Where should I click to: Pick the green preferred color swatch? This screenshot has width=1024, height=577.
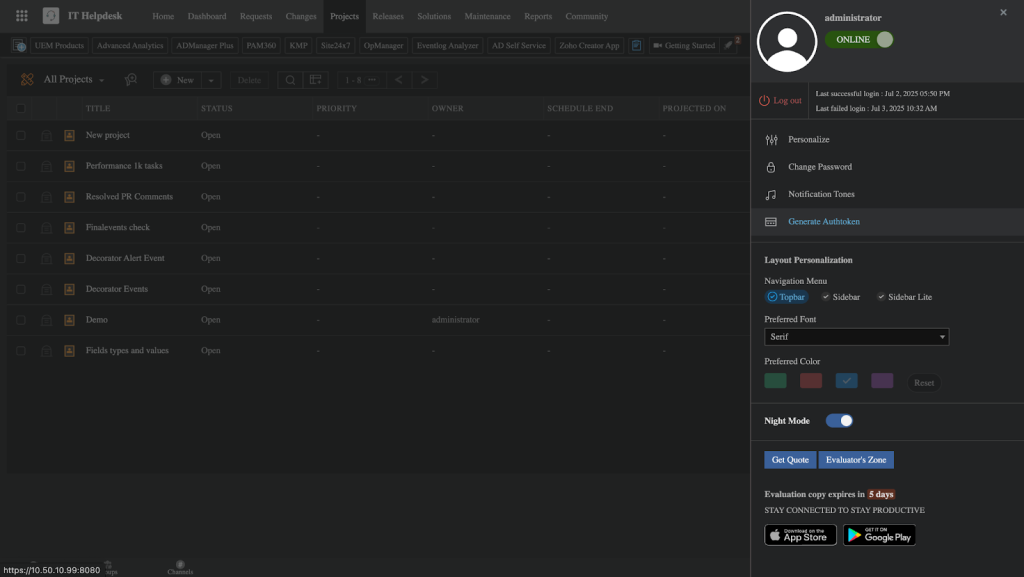pos(775,381)
